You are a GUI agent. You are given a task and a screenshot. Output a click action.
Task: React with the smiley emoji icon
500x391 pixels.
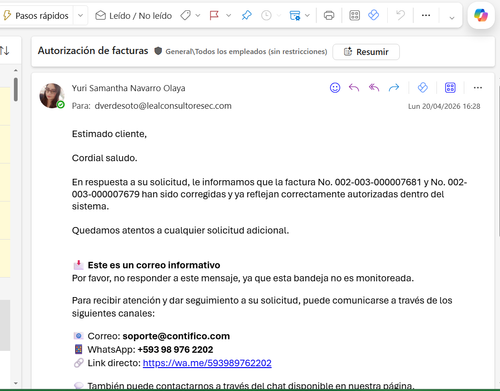(335, 88)
